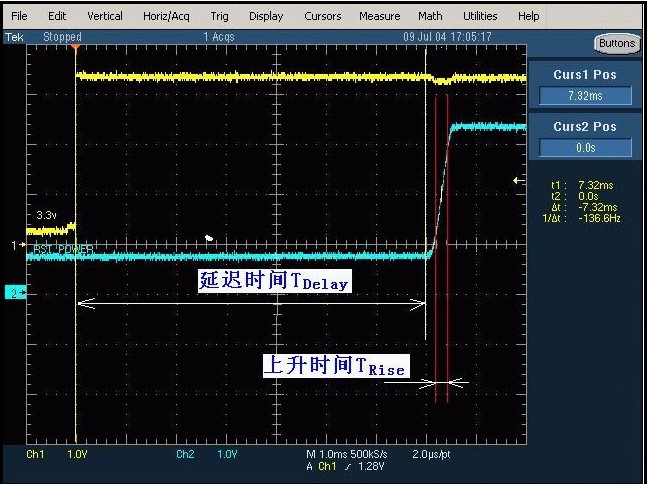Open the Horiz/Acq menu
Viewport: 649px width, 484px height.
[x=166, y=16]
